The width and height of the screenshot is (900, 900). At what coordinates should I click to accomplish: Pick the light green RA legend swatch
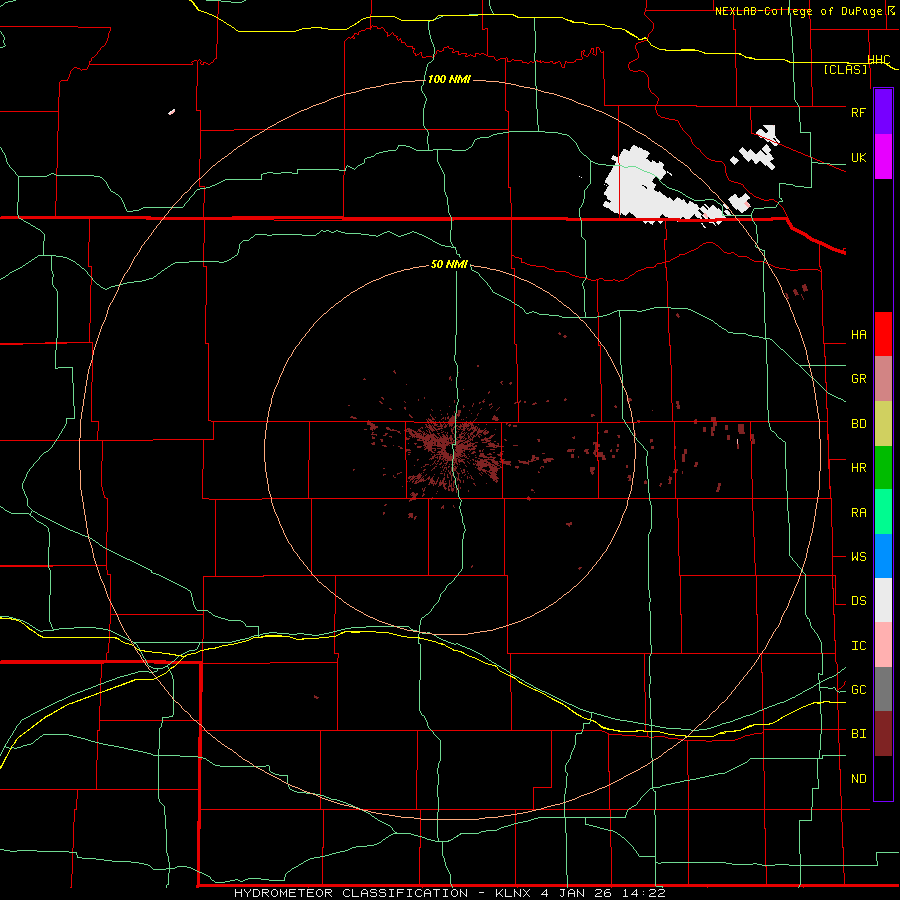tap(883, 512)
